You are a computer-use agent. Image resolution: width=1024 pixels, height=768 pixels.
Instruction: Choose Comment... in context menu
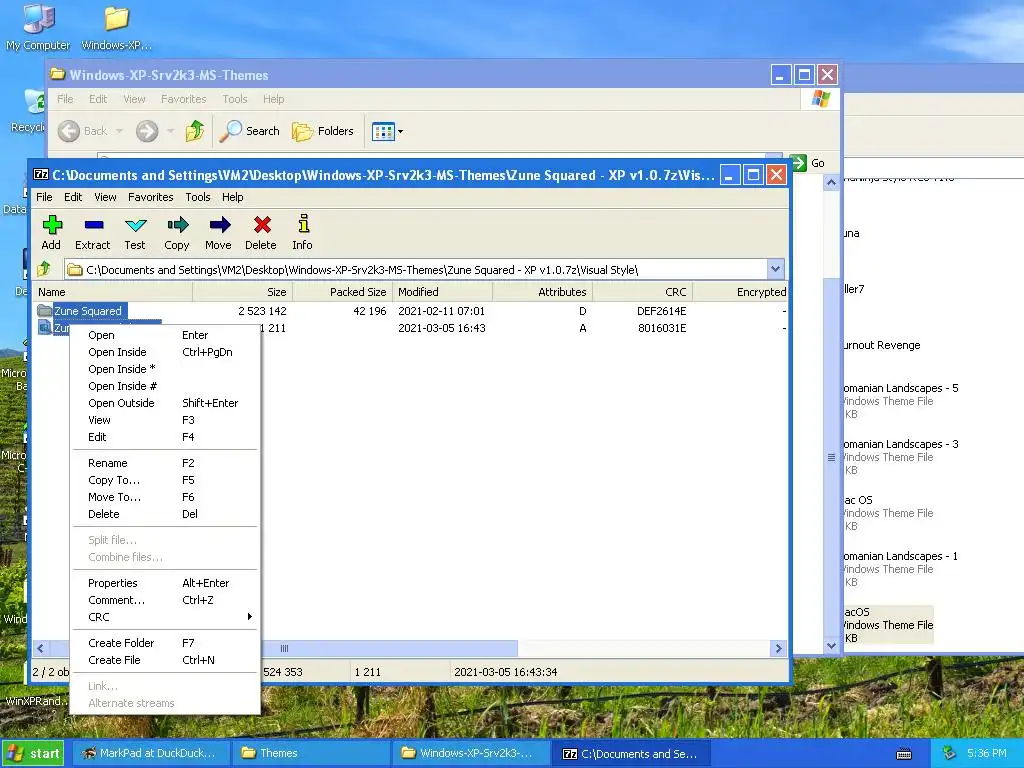tap(165, 600)
